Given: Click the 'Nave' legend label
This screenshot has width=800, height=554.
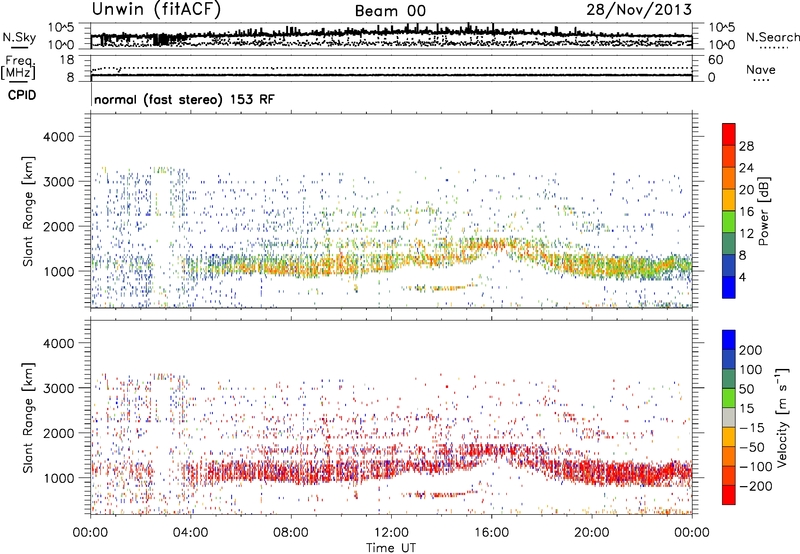Looking at the screenshot, I should coord(760,70).
